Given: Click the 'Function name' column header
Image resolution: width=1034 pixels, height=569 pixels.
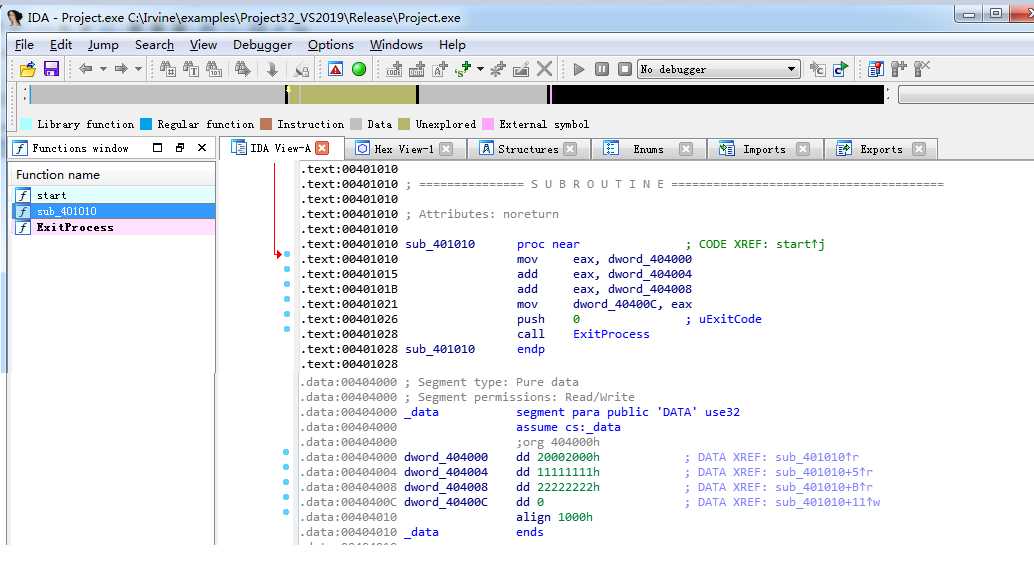Looking at the screenshot, I should click(x=113, y=175).
